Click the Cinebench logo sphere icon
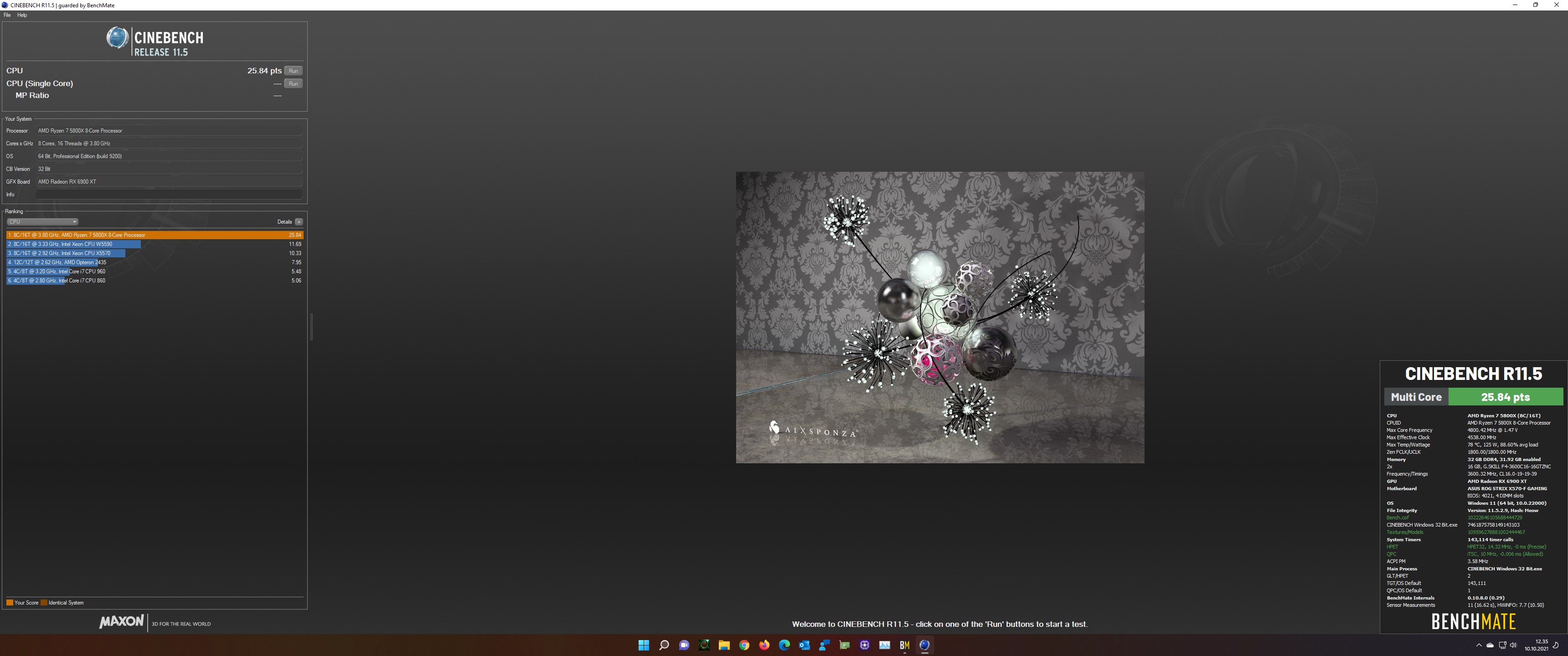Image resolution: width=1568 pixels, height=656 pixels. (117, 38)
